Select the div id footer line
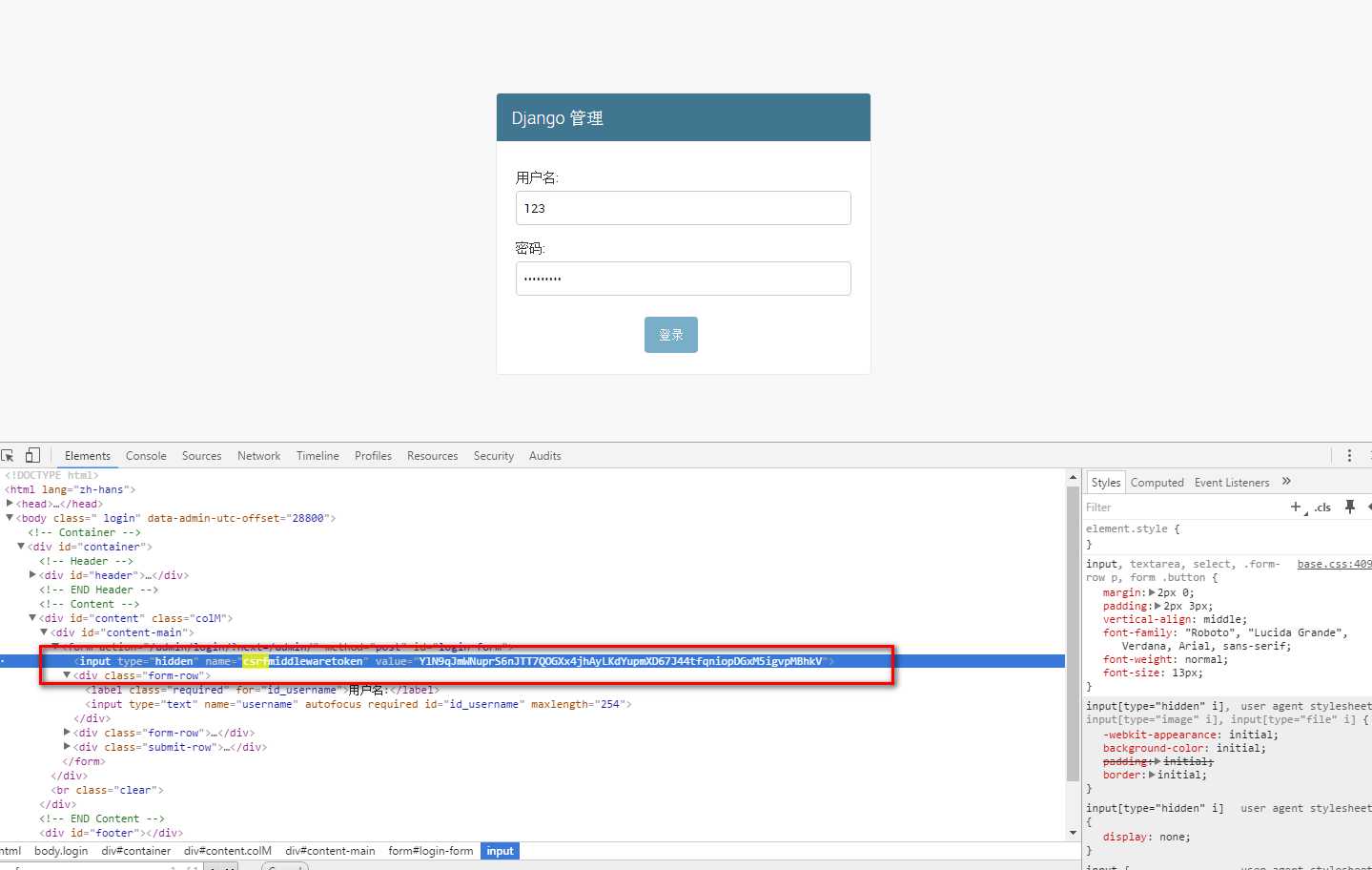The width and height of the screenshot is (1372, 870). click(111, 833)
